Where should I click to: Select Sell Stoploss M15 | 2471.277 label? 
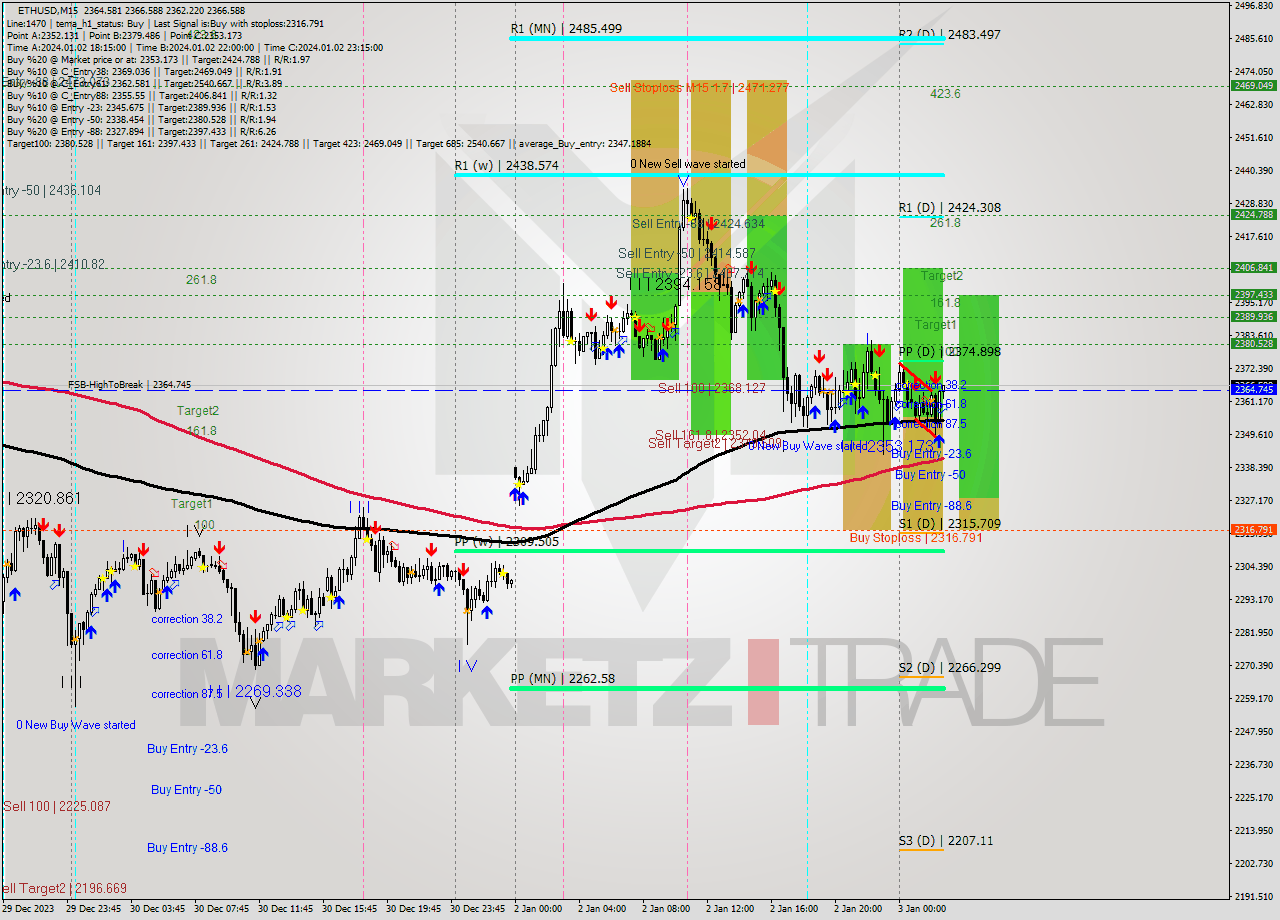(x=699, y=88)
